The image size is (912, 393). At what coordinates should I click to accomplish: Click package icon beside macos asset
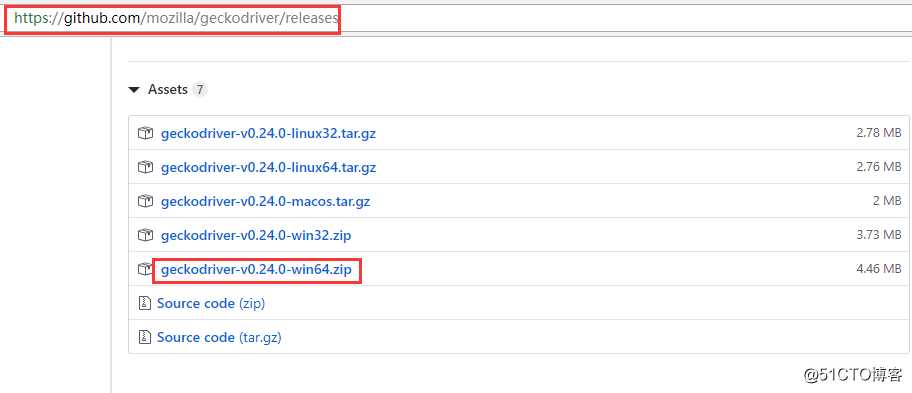[x=145, y=202]
